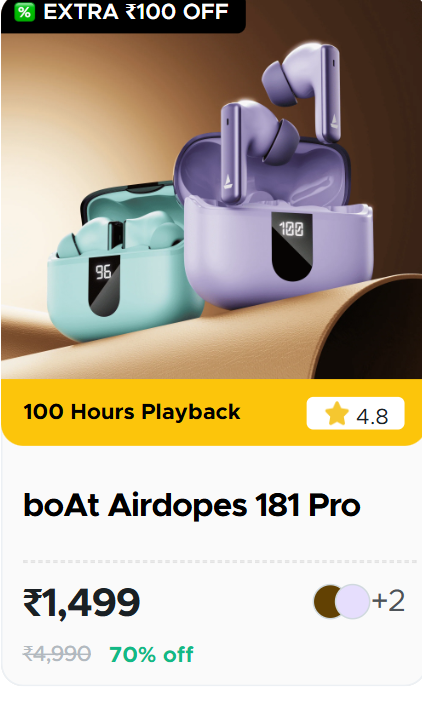The width and height of the screenshot is (422, 702).
Task: Click the ₹1,499 price
Action: 81,603
